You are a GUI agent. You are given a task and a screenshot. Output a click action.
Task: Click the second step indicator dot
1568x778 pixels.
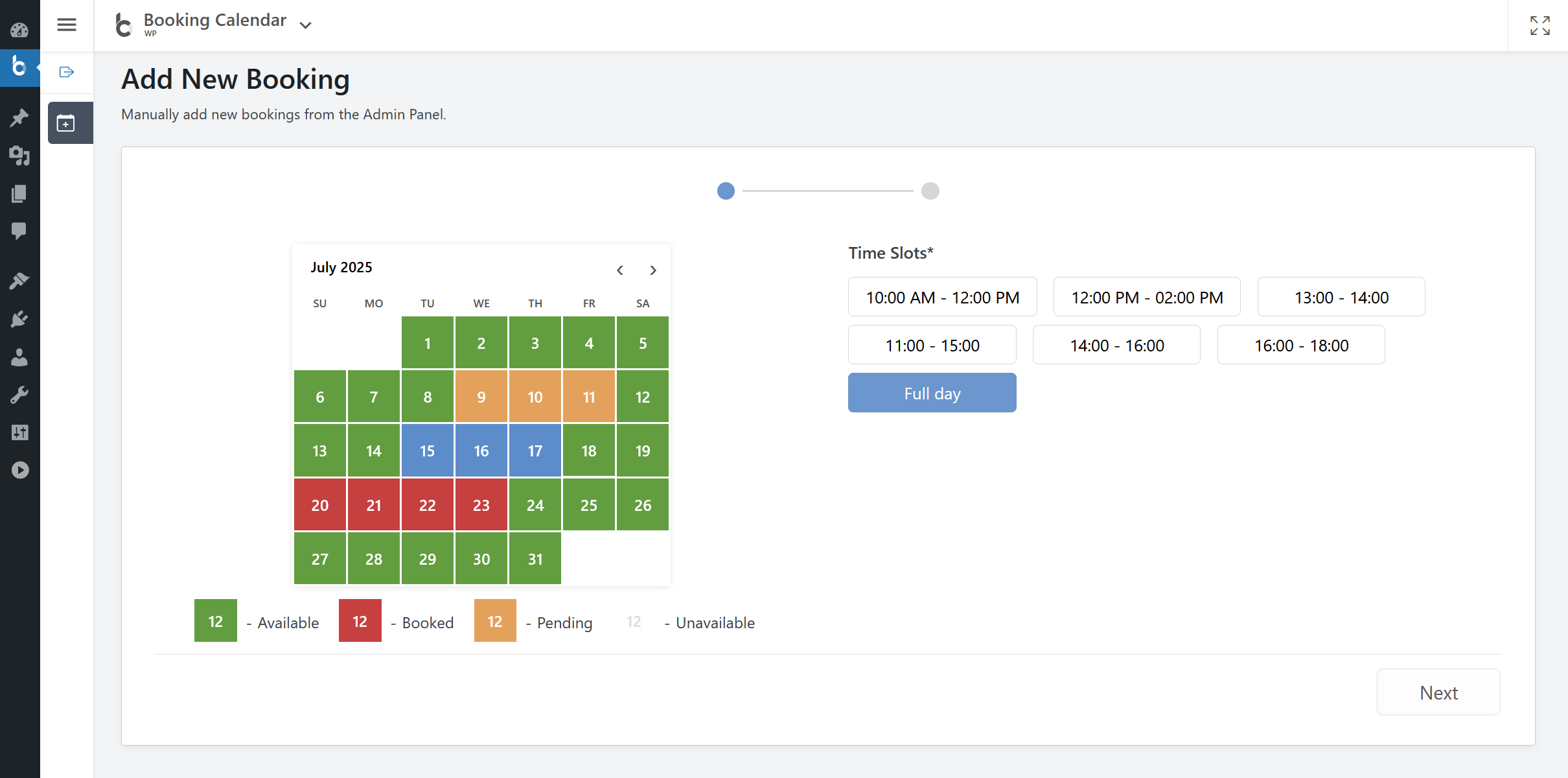[930, 191]
